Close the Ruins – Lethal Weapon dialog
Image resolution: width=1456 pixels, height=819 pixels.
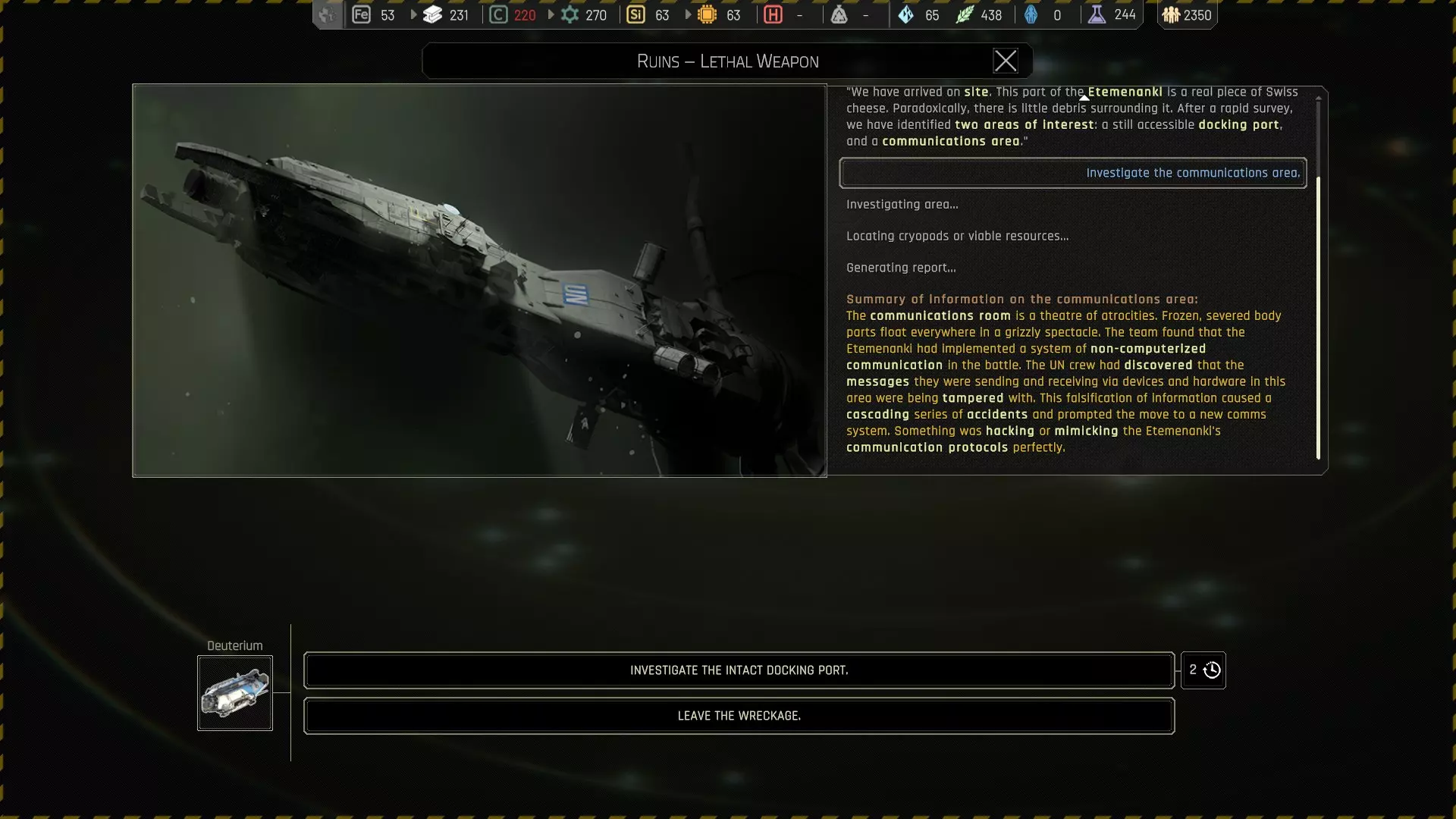[x=1005, y=61]
